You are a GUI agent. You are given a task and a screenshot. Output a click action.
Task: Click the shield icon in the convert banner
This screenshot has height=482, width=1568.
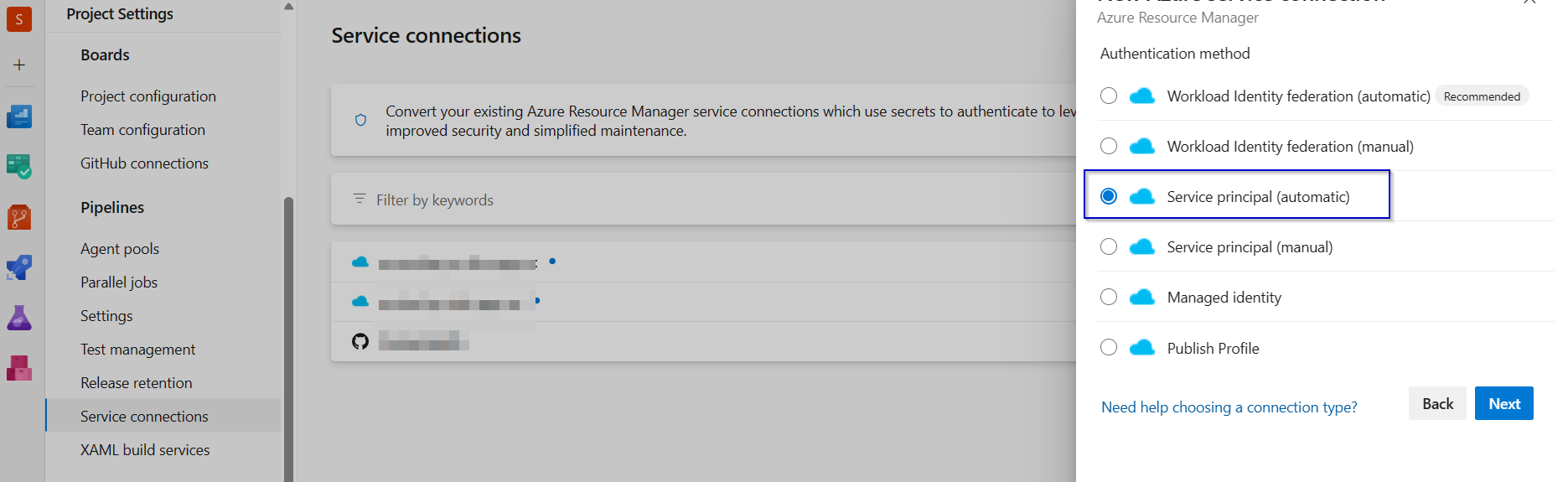pyautogui.click(x=360, y=120)
